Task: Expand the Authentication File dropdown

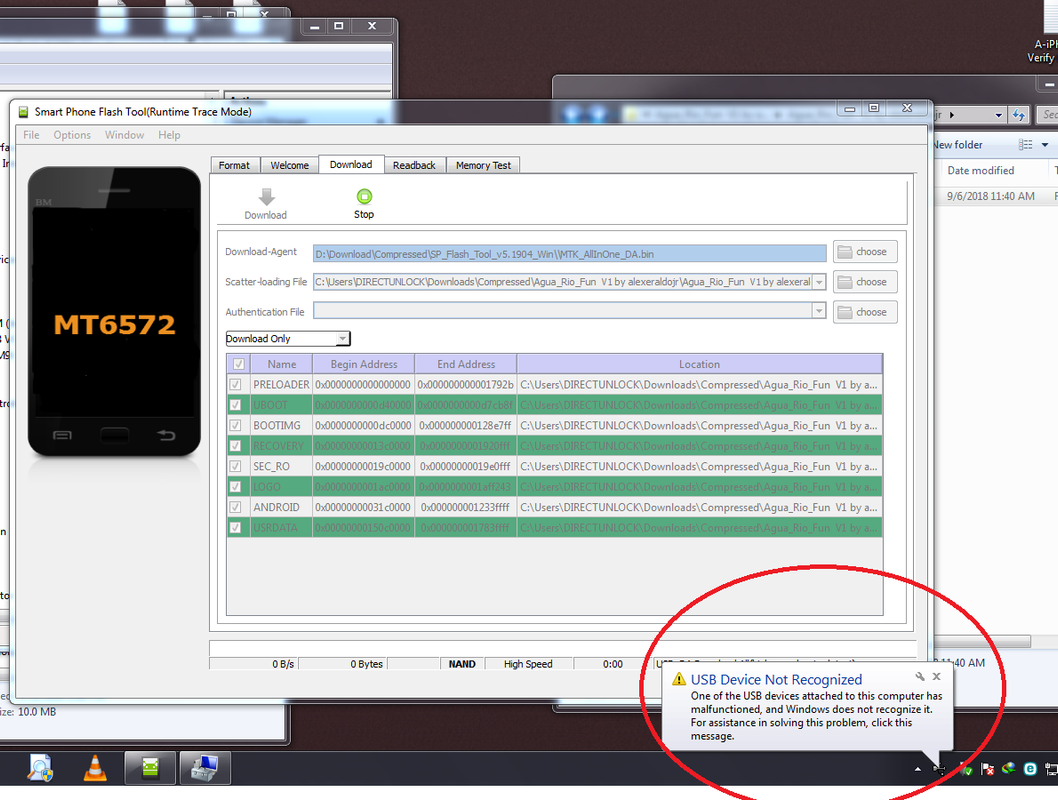Action: coord(818,311)
